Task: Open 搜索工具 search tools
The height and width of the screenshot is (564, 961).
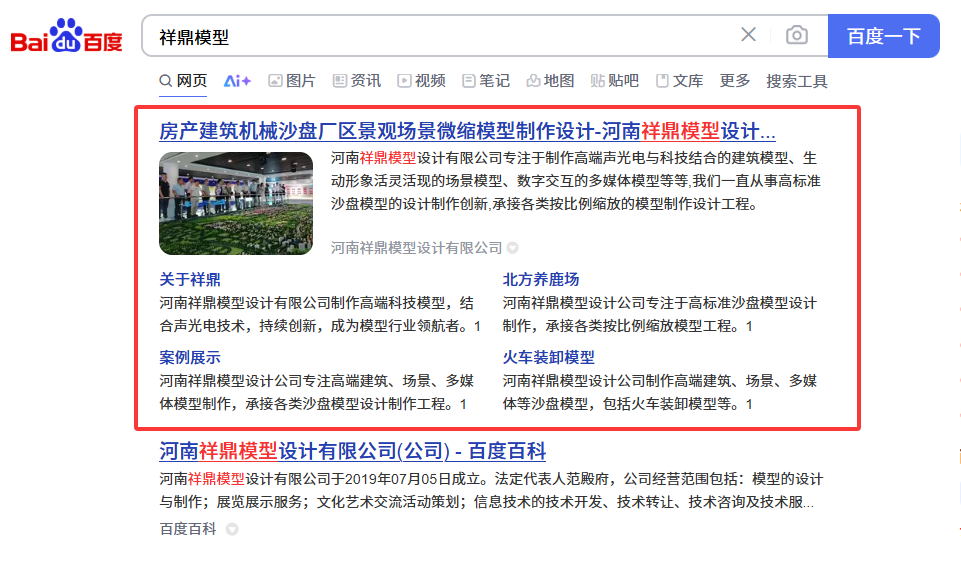Action: coord(797,81)
